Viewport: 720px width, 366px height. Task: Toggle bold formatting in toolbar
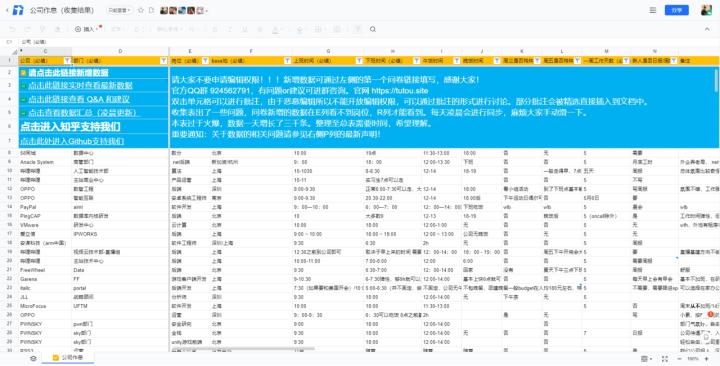pyautogui.click(x=216, y=29)
